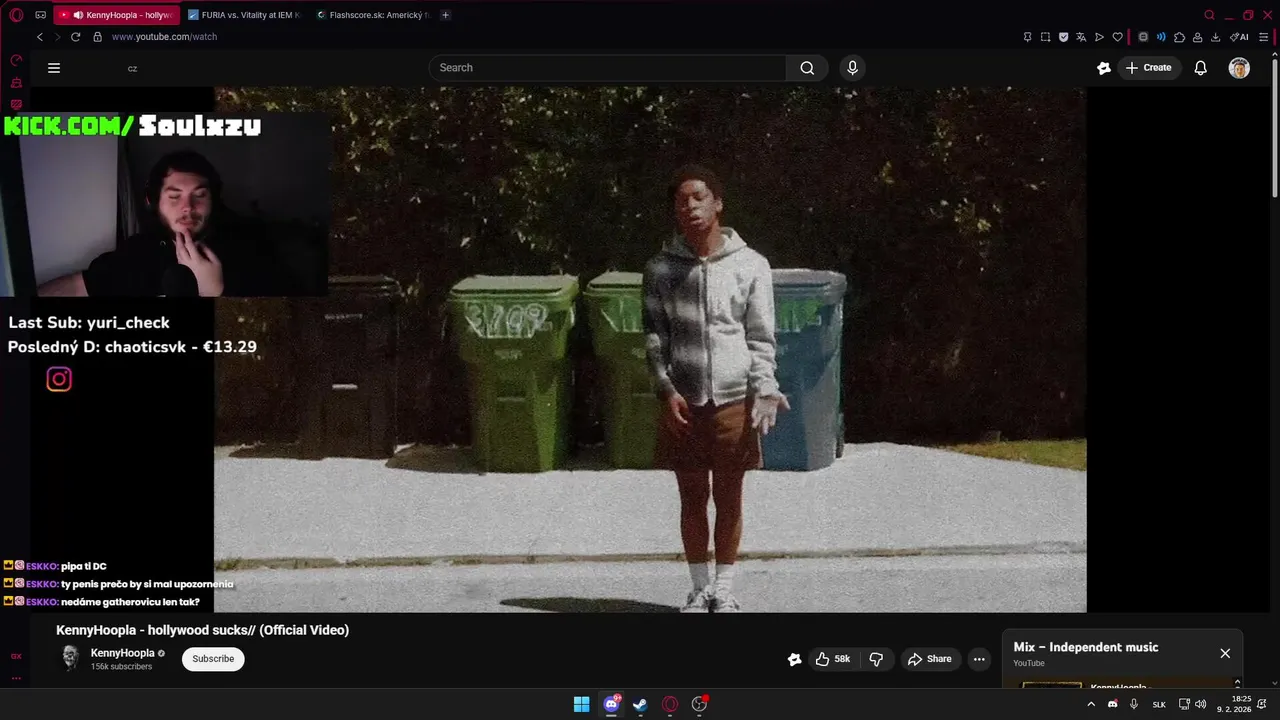Open the YouTube account avatar menu
The height and width of the screenshot is (720, 1280).
(1239, 68)
